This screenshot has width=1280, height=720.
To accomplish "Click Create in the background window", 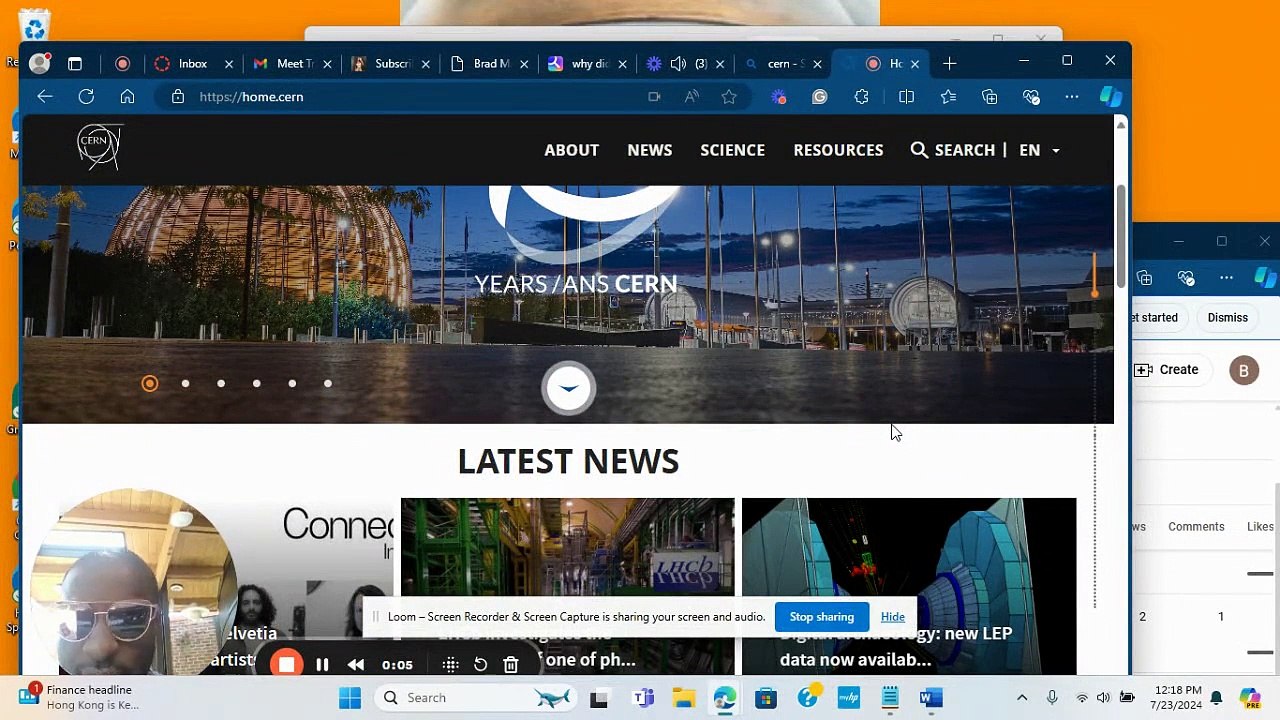I will tap(1167, 370).
